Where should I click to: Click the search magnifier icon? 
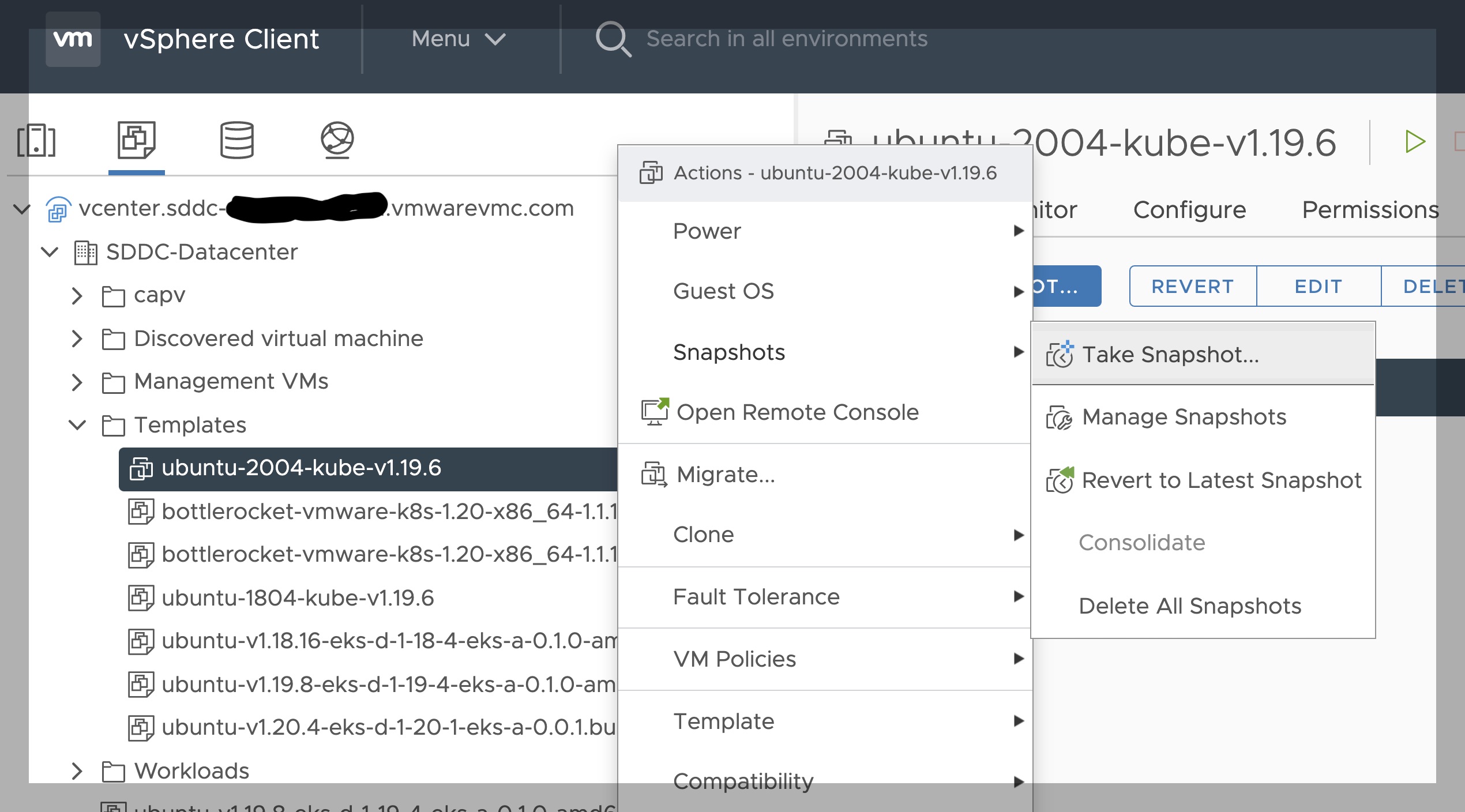pyautogui.click(x=613, y=39)
